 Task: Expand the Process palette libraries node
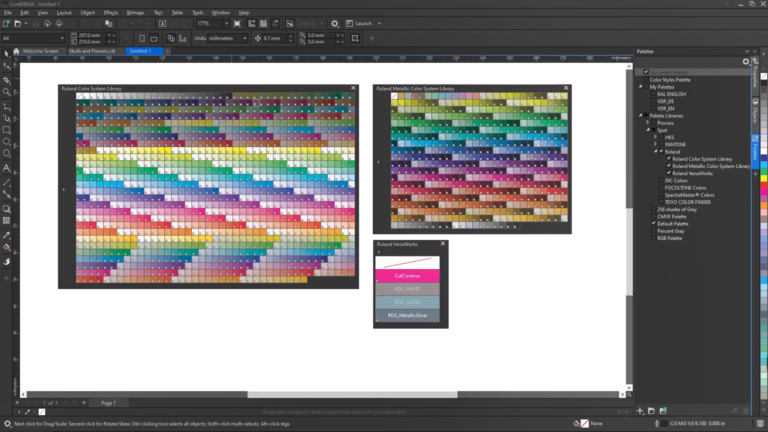pos(648,123)
